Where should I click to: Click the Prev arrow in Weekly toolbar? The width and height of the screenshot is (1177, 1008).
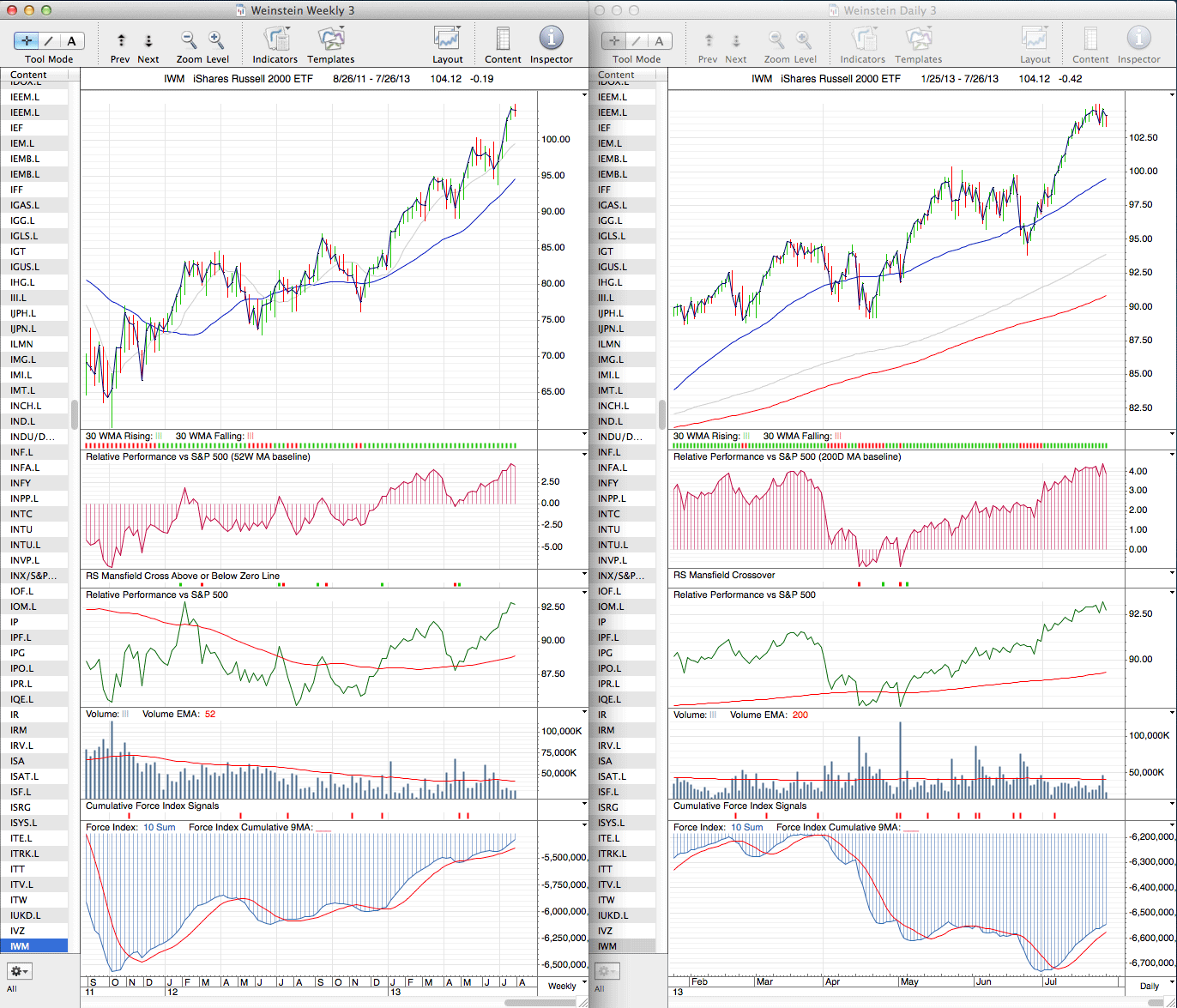pos(121,40)
